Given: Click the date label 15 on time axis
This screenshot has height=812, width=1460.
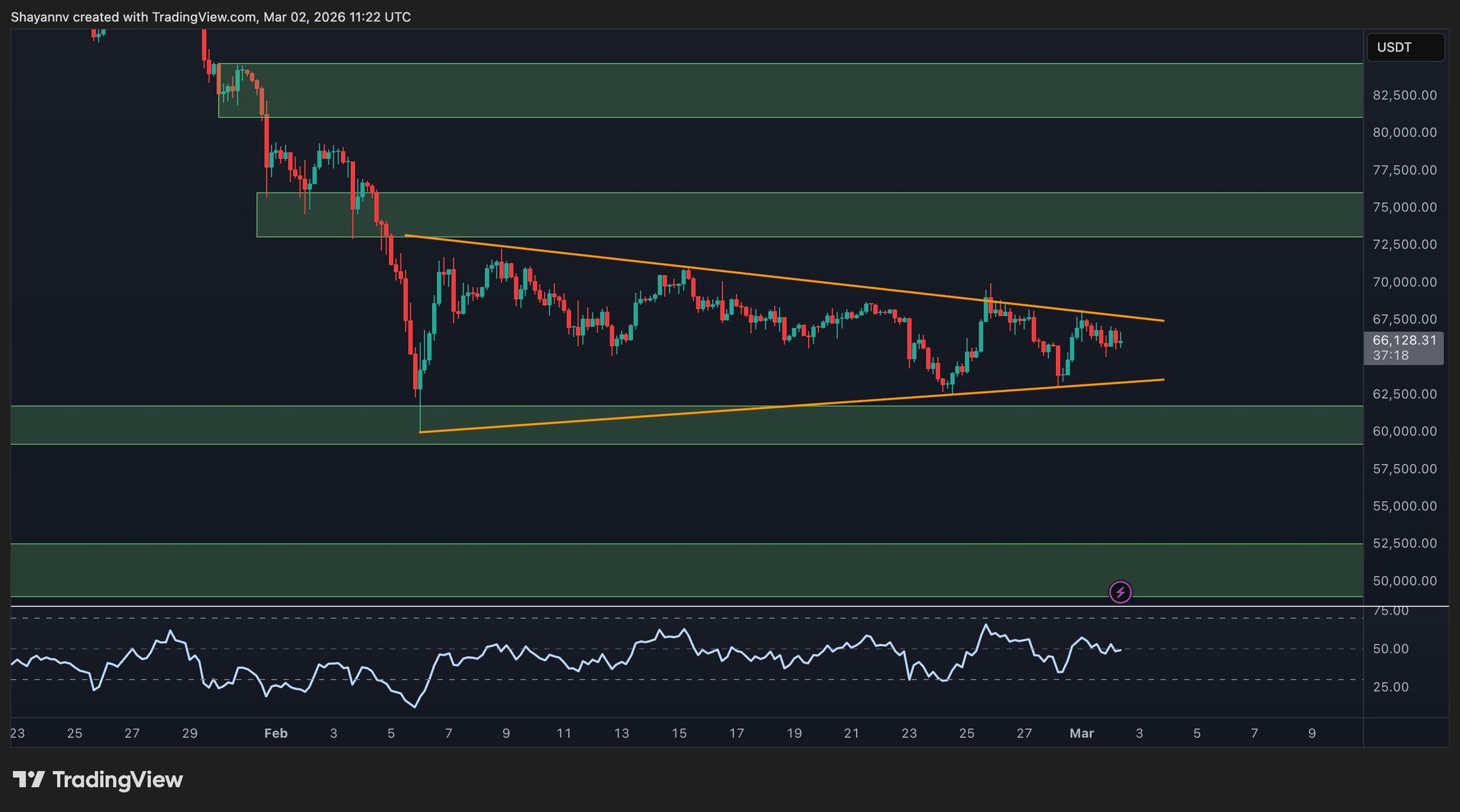Looking at the screenshot, I should click(x=679, y=733).
